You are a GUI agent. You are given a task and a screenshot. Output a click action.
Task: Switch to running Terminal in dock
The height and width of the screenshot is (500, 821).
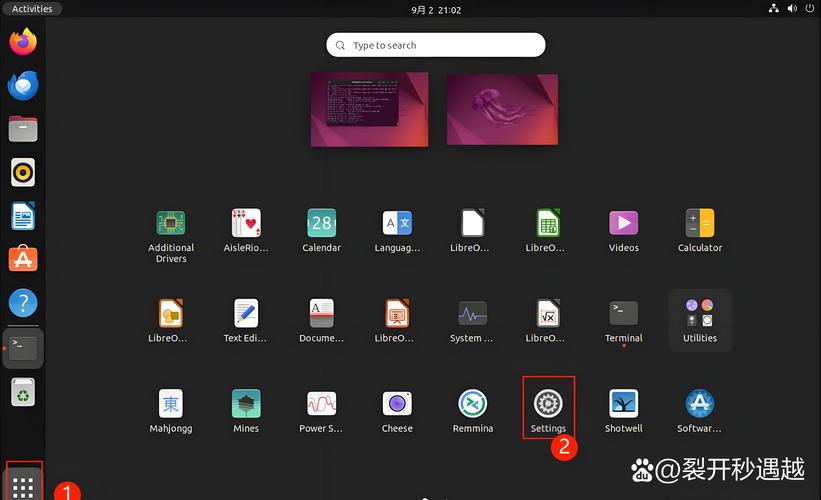coord(23,348)
